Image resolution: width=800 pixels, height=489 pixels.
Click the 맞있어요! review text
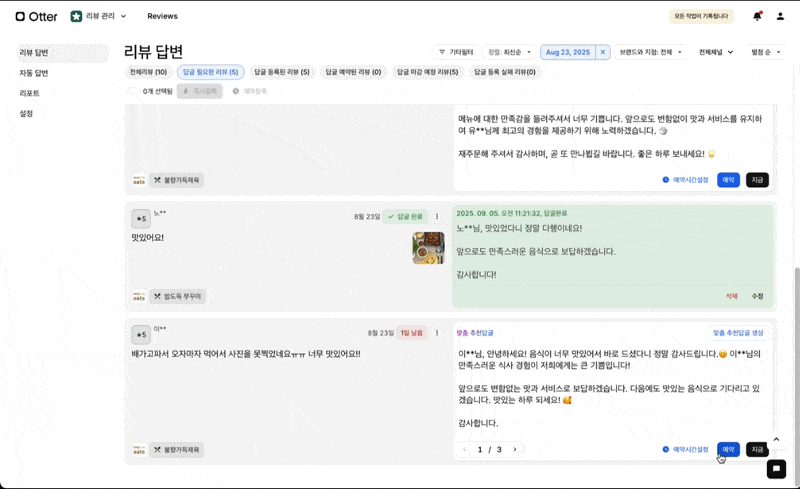[147, 237]
